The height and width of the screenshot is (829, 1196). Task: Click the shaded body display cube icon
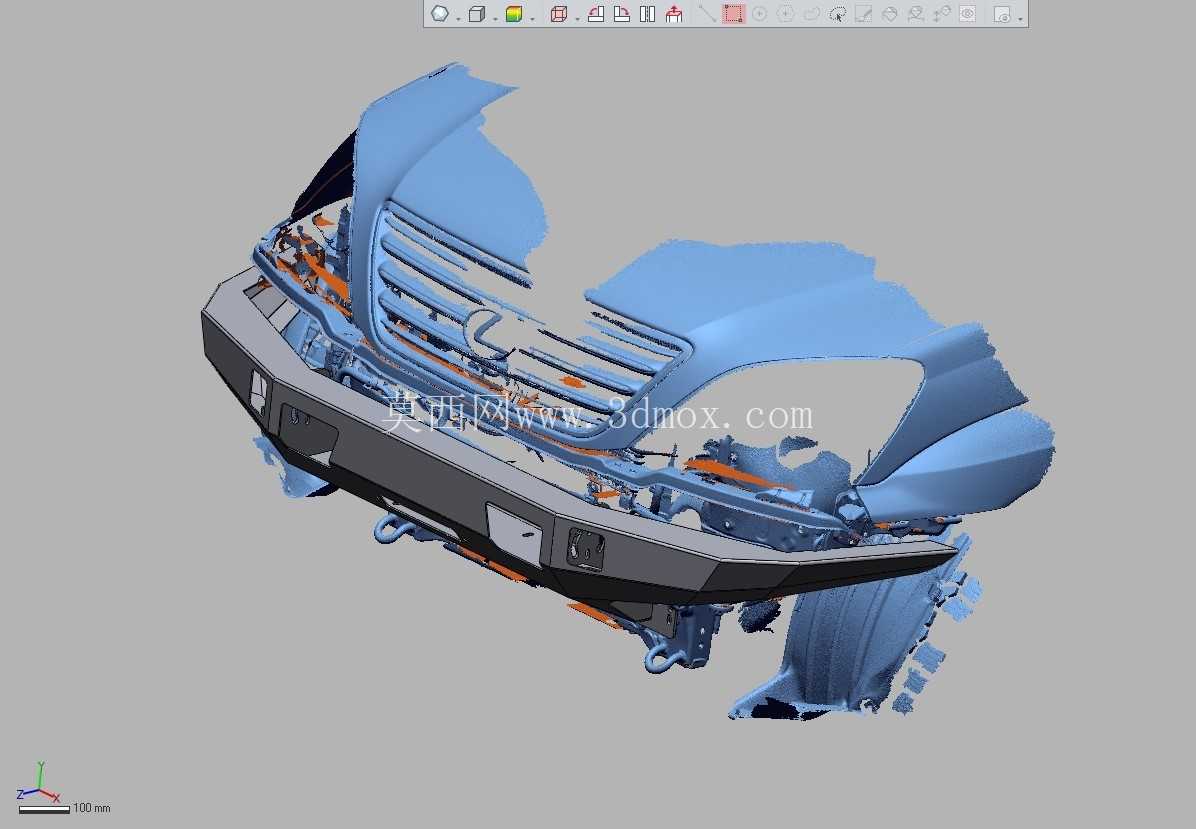pos(477,14)
